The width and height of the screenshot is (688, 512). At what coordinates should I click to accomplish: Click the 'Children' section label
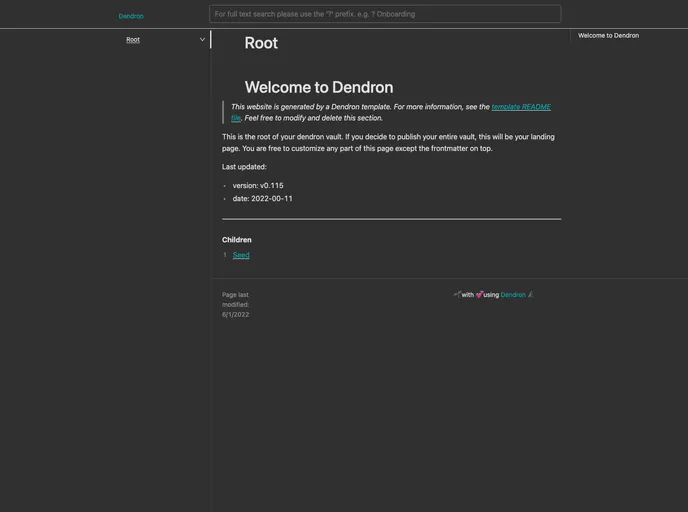(x=236, y=240)
